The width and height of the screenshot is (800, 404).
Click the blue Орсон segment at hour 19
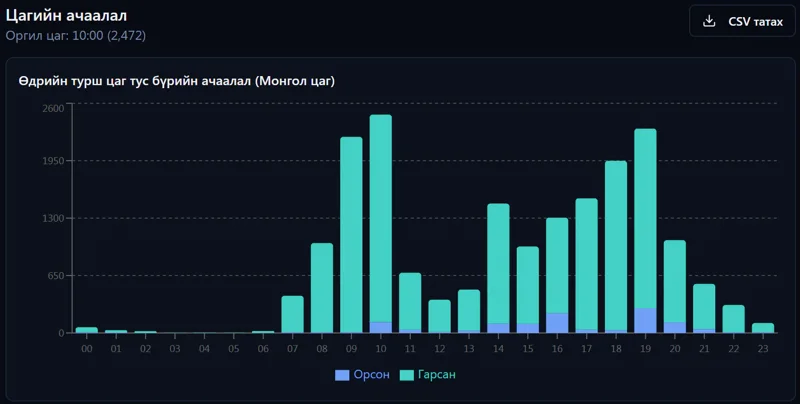[x=645, y=320]
